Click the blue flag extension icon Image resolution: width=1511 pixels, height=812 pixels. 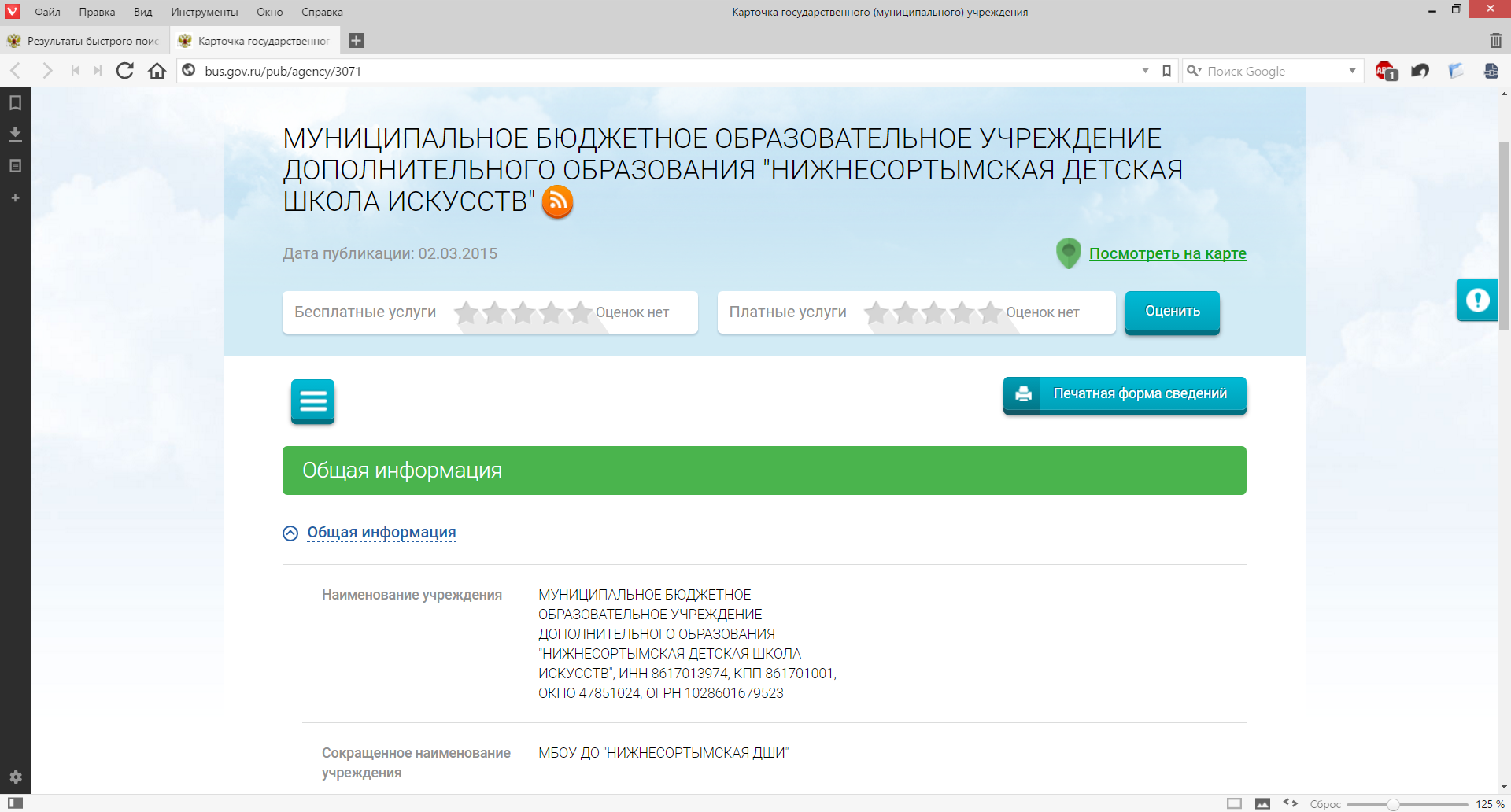click(1456, 71)
